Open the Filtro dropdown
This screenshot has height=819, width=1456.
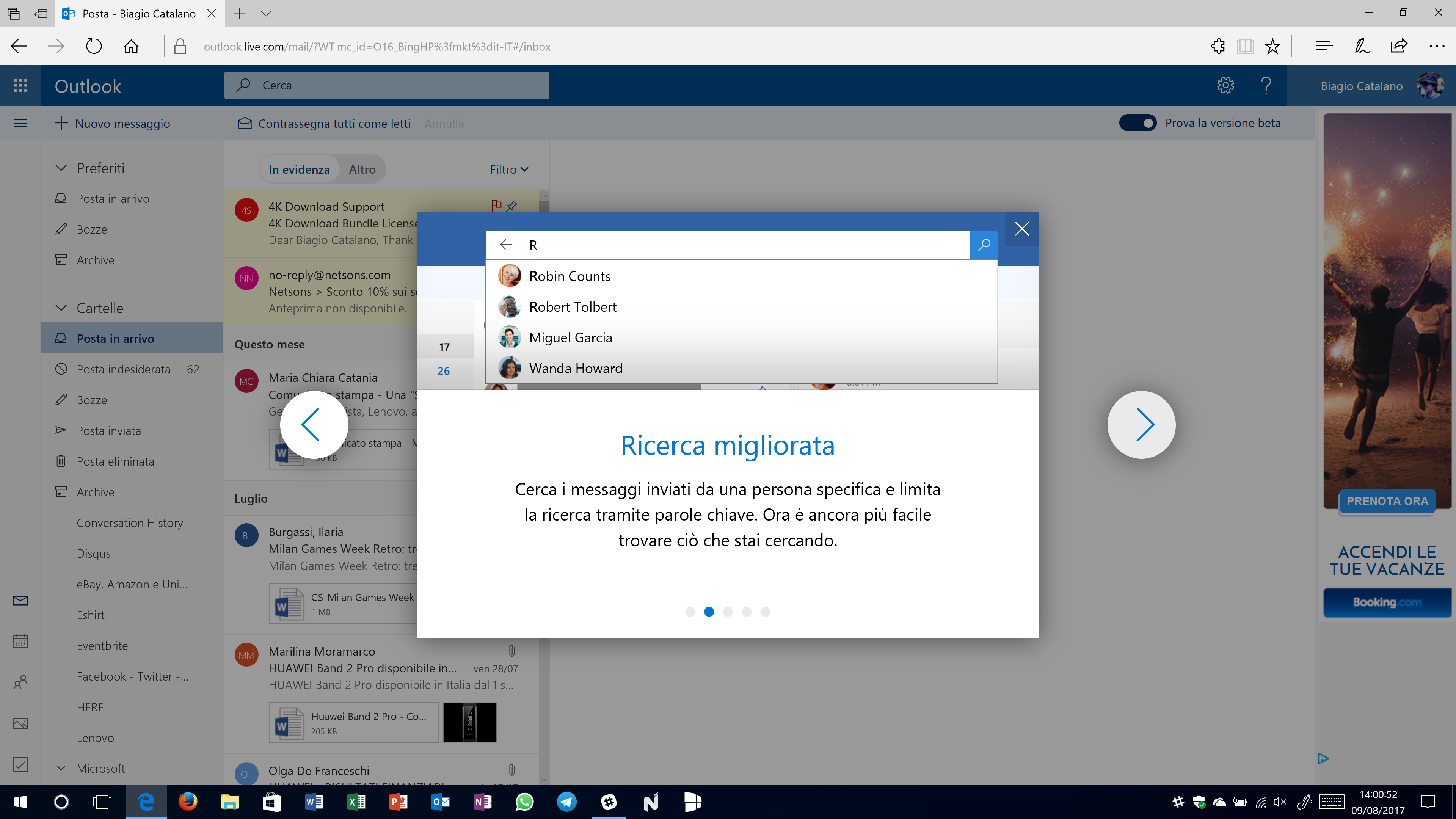[x=509, y=169]
